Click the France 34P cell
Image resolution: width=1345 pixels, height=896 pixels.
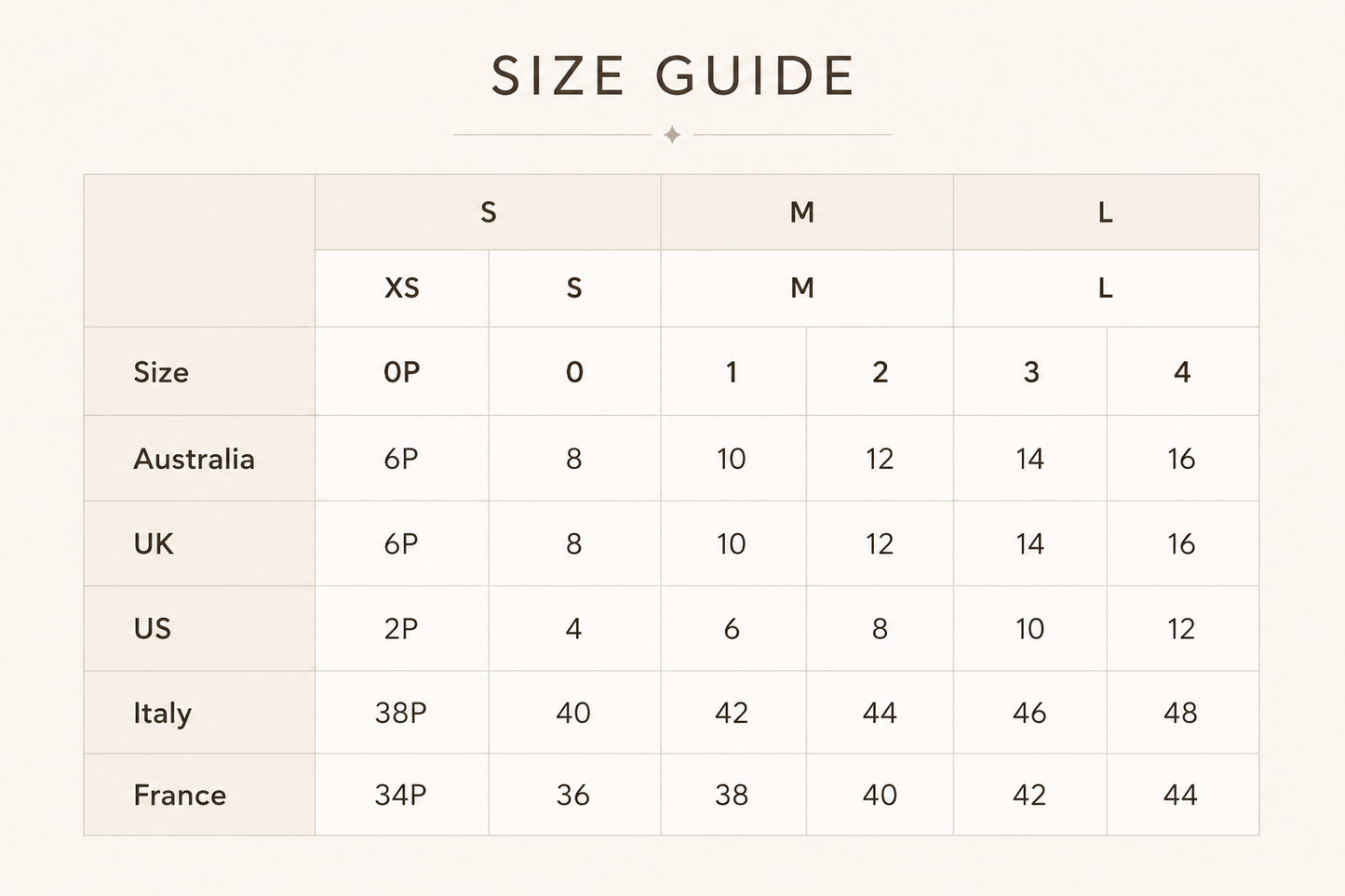(402, 795)
